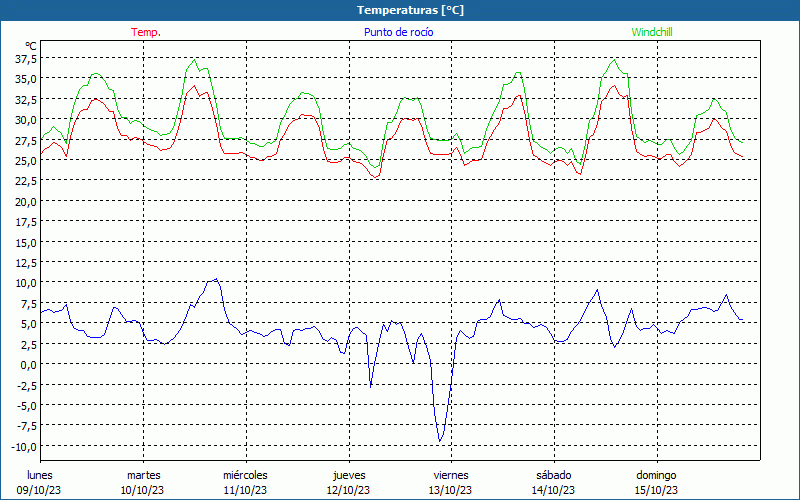800x500 pixels.
Task: Click the 35,0 y-axis value
Action: [25, 79]
